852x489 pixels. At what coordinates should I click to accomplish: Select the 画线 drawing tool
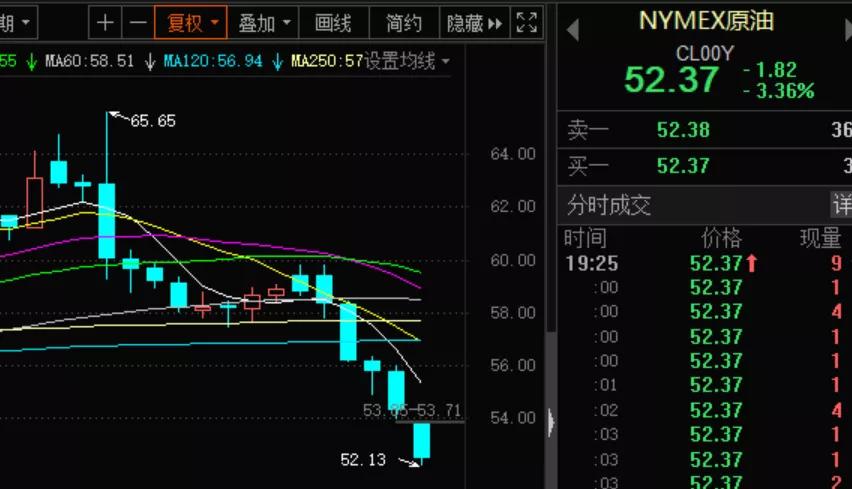click(x=334, y=23)
